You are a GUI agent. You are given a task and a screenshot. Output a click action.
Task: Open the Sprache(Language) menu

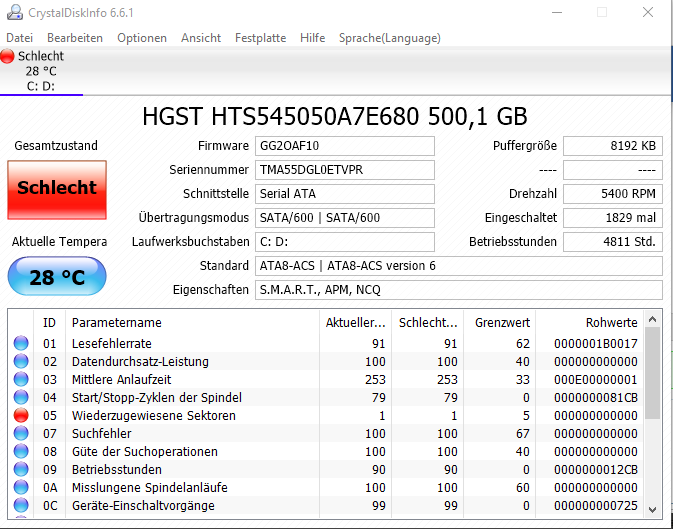click(x=390, y=38)
